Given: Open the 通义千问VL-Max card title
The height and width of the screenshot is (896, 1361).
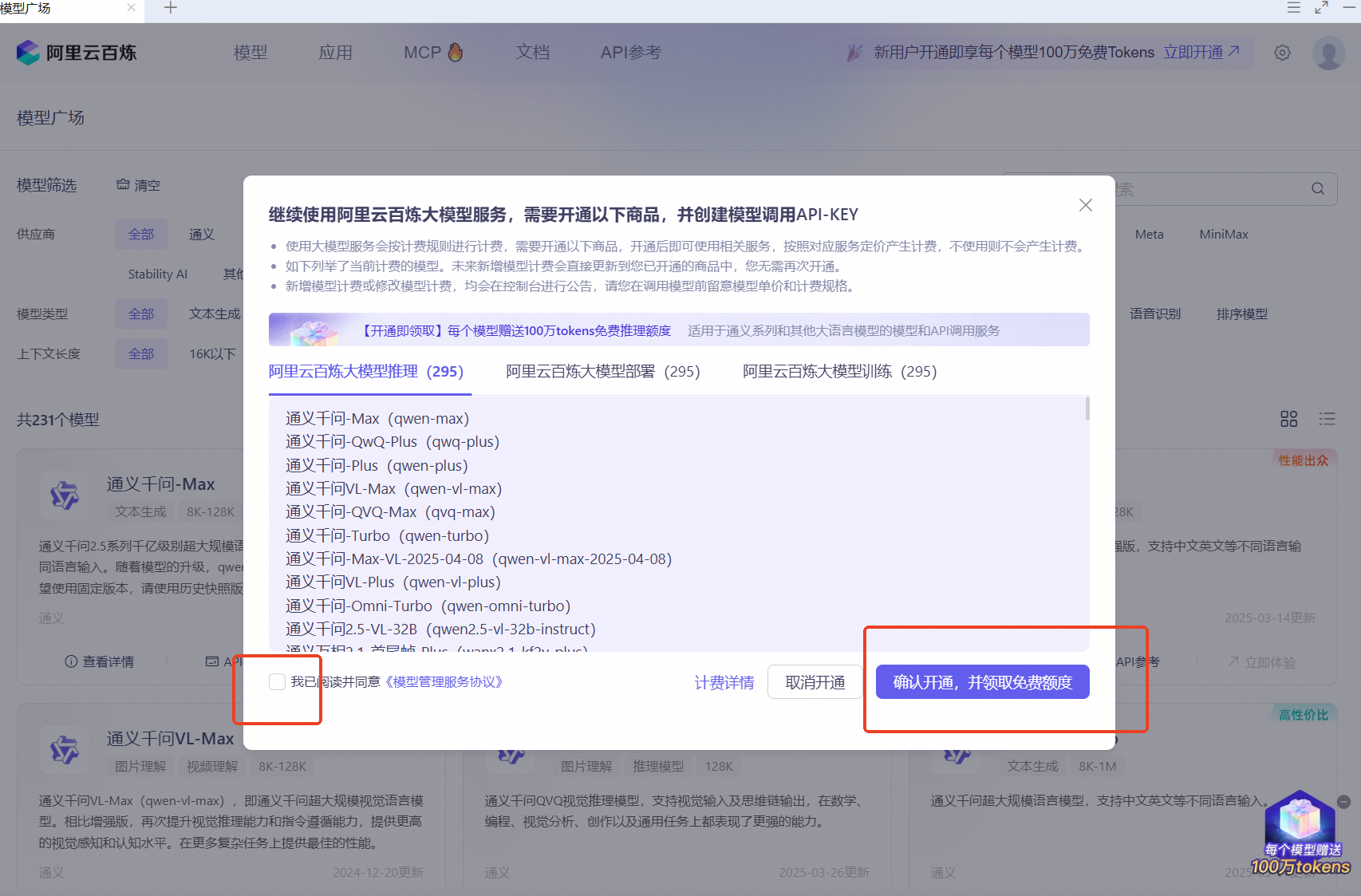Looking at the screenshot, I should point(171,739).
